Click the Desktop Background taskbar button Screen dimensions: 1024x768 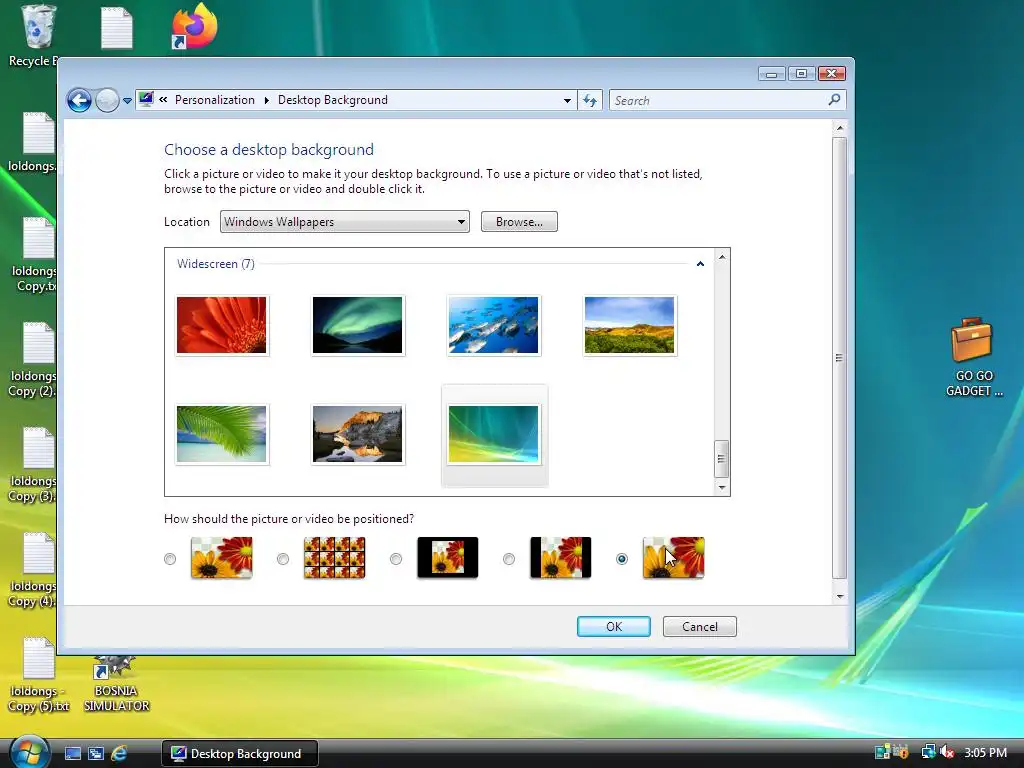(x=240, y=754)
